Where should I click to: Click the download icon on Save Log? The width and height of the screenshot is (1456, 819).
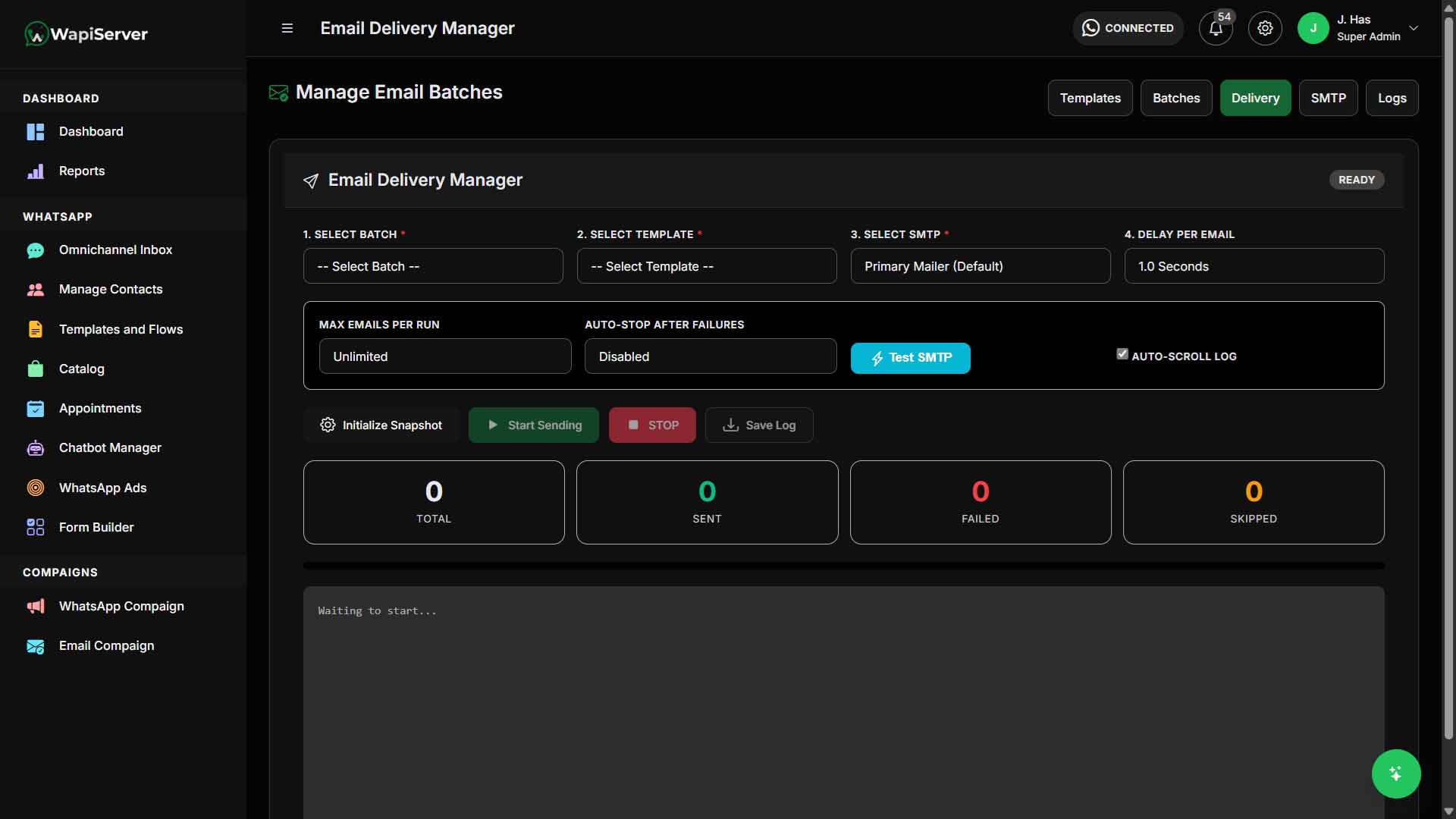[x=731, y=425]
